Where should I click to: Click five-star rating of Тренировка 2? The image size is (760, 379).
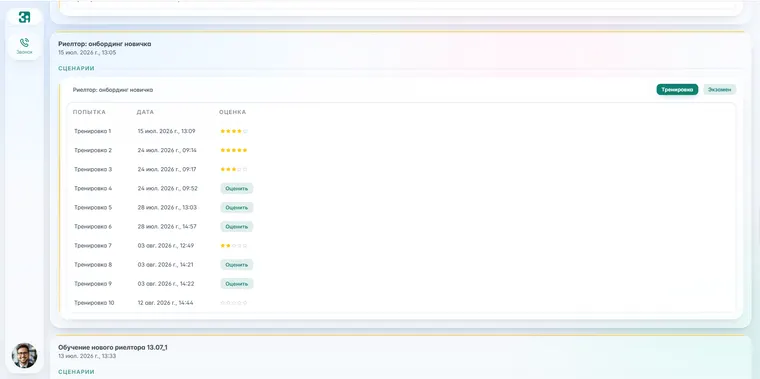(234, 150)
